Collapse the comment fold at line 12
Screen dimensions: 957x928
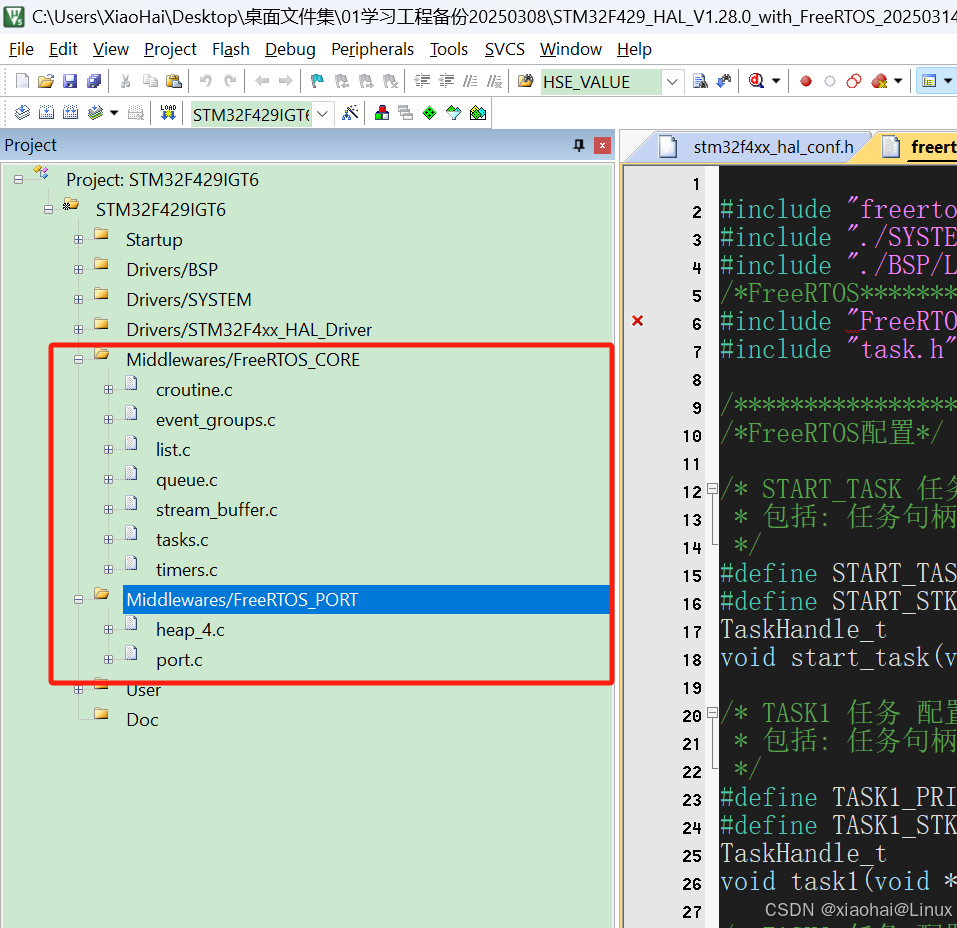[x=712, y=488]
